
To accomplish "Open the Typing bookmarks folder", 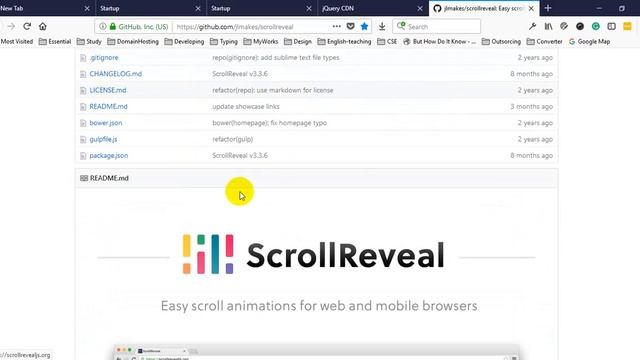I will 224,42.
